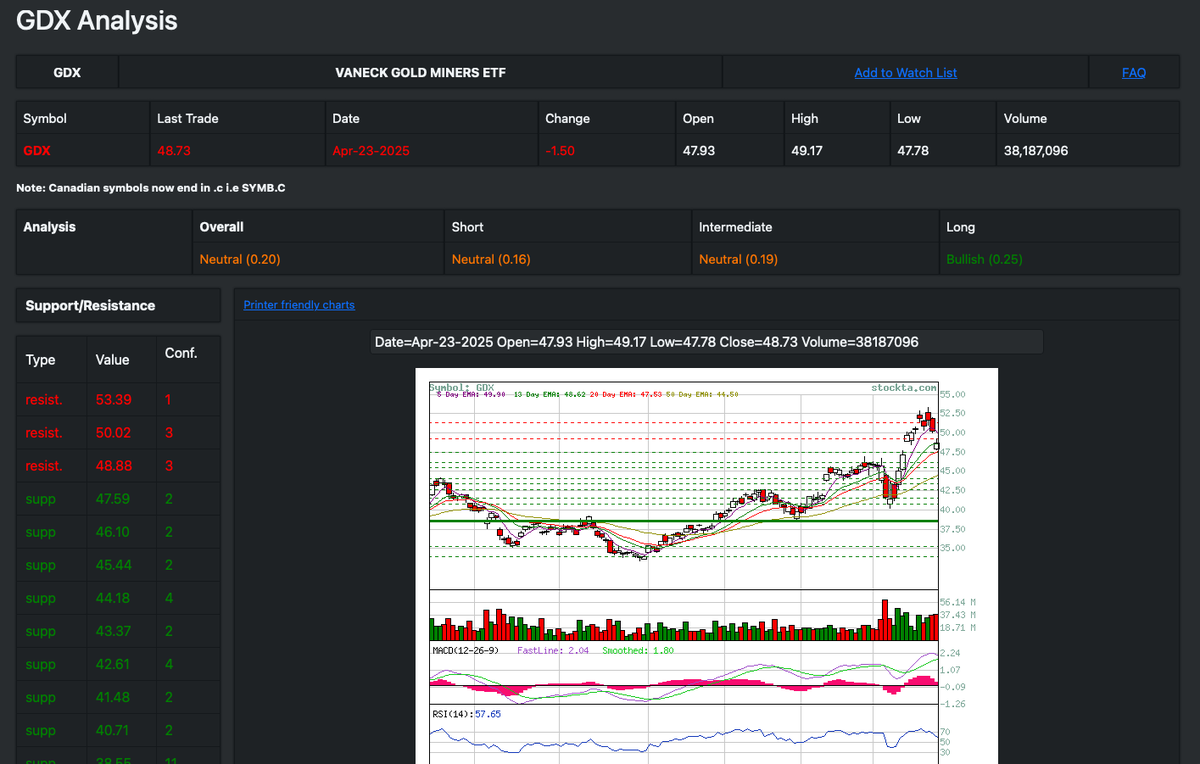1200x764 pixels.
Task: Click the Support/Resistance panel heading
Action: coord(90,305)
